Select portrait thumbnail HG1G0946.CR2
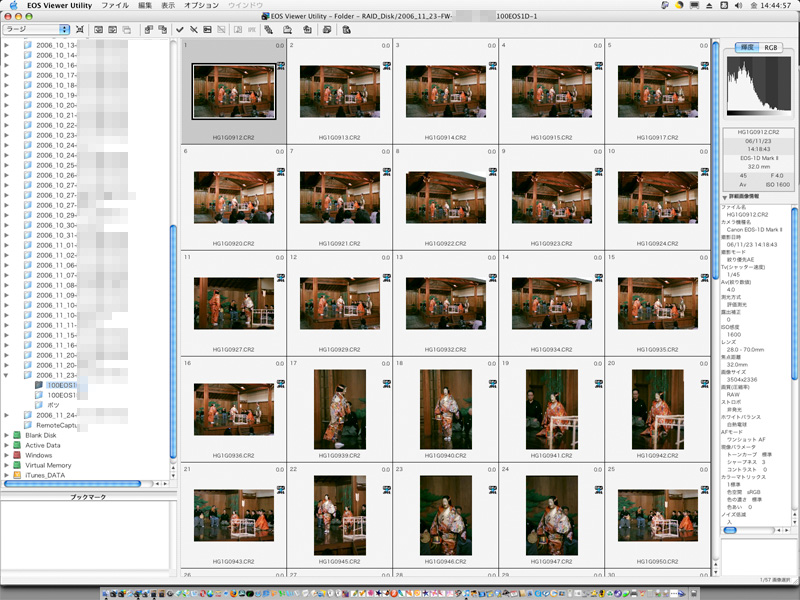This screenshot has height=600, width=800. tap(446, 515)
